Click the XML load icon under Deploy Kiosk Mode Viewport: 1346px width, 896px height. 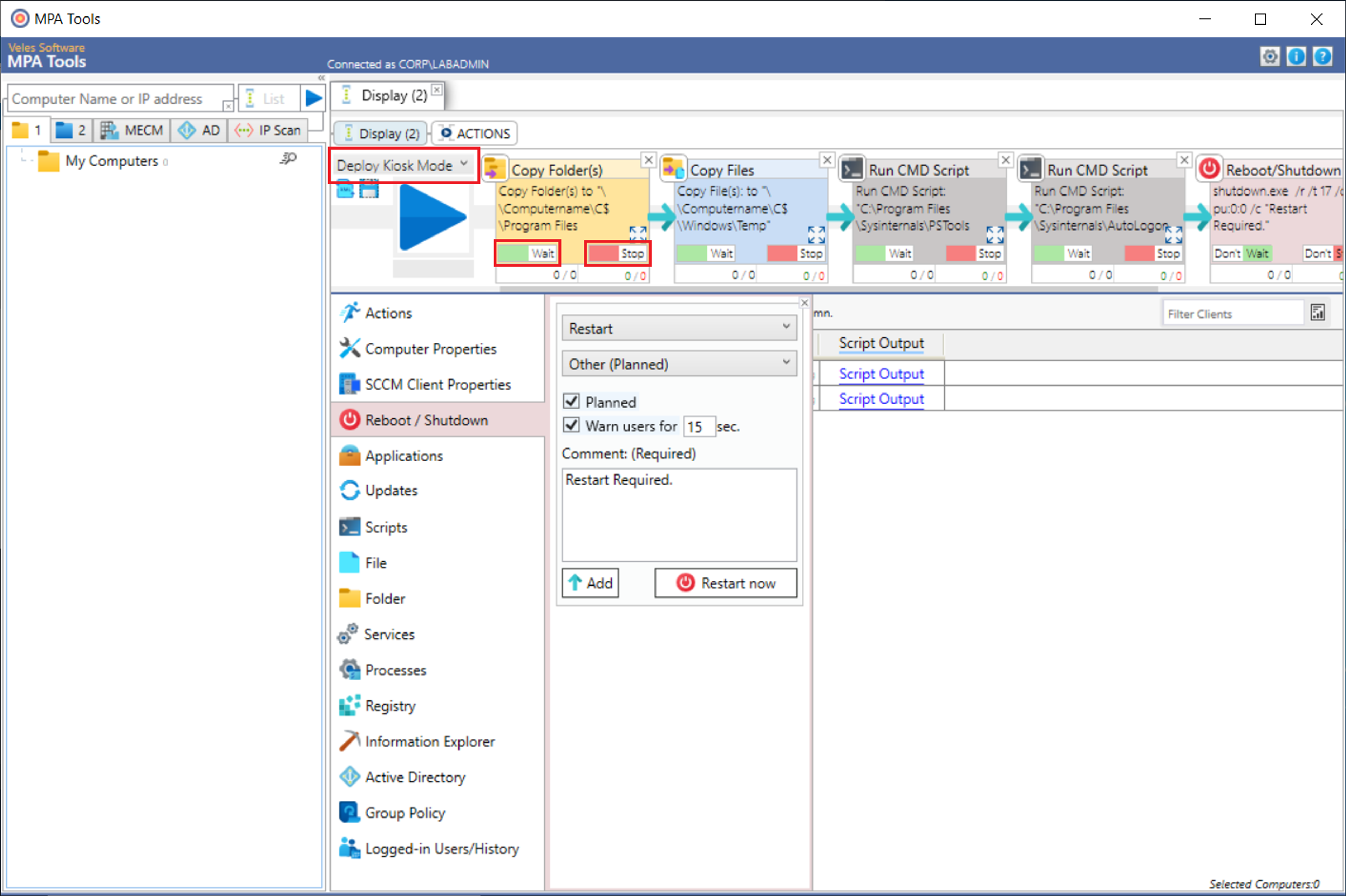pos(345,189)
